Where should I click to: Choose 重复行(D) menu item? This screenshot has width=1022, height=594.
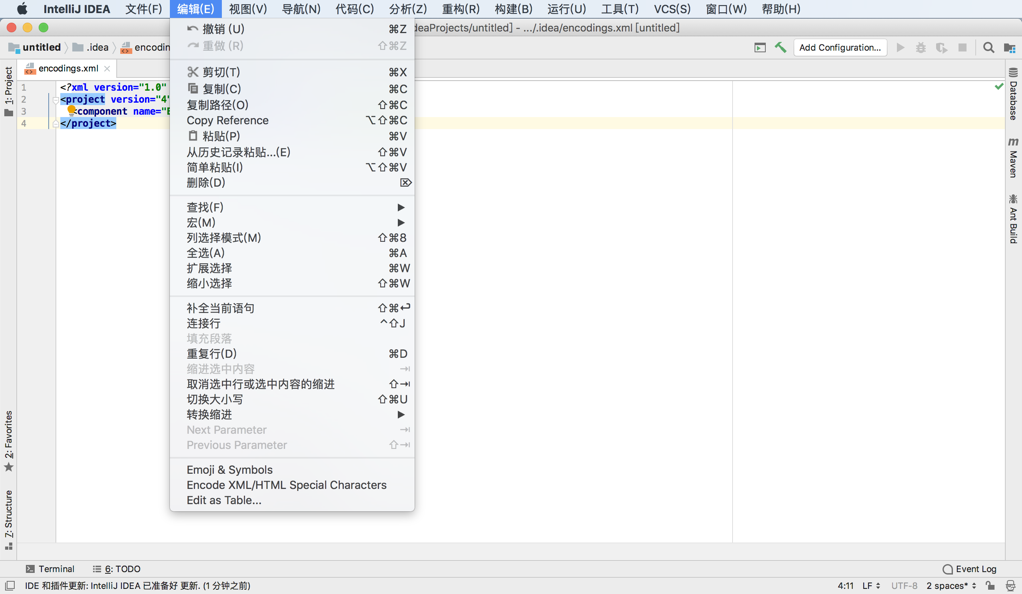[x=292, y=354]
